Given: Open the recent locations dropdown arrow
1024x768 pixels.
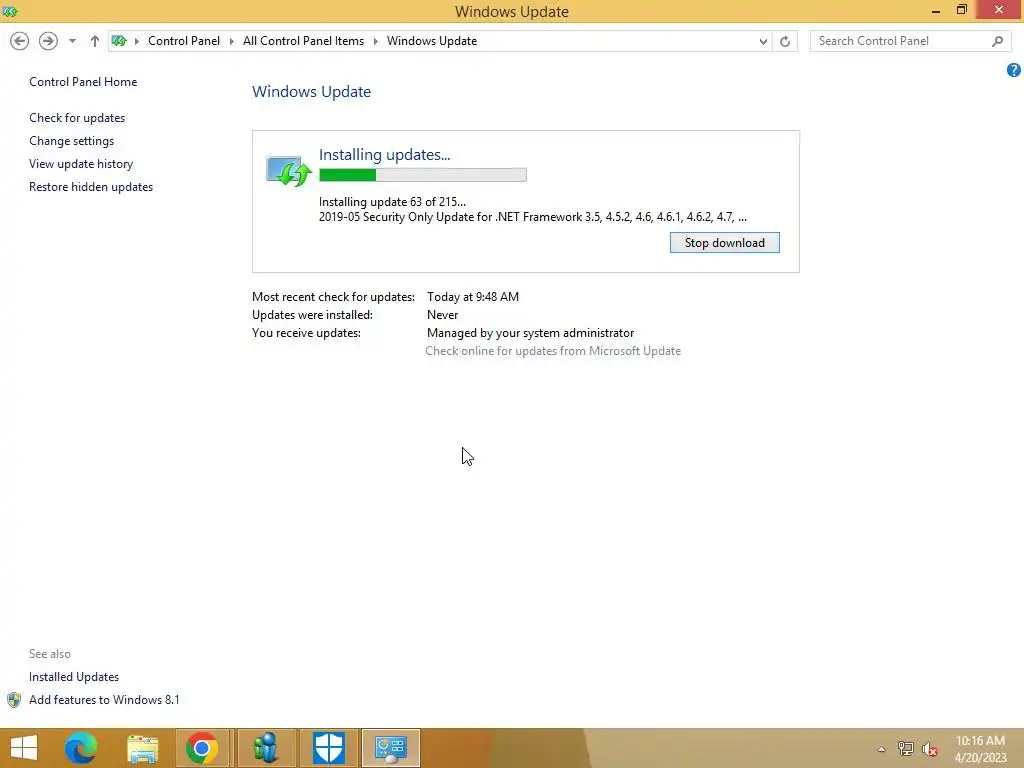Looking at the screenshot, I should [x=72, y=41].
